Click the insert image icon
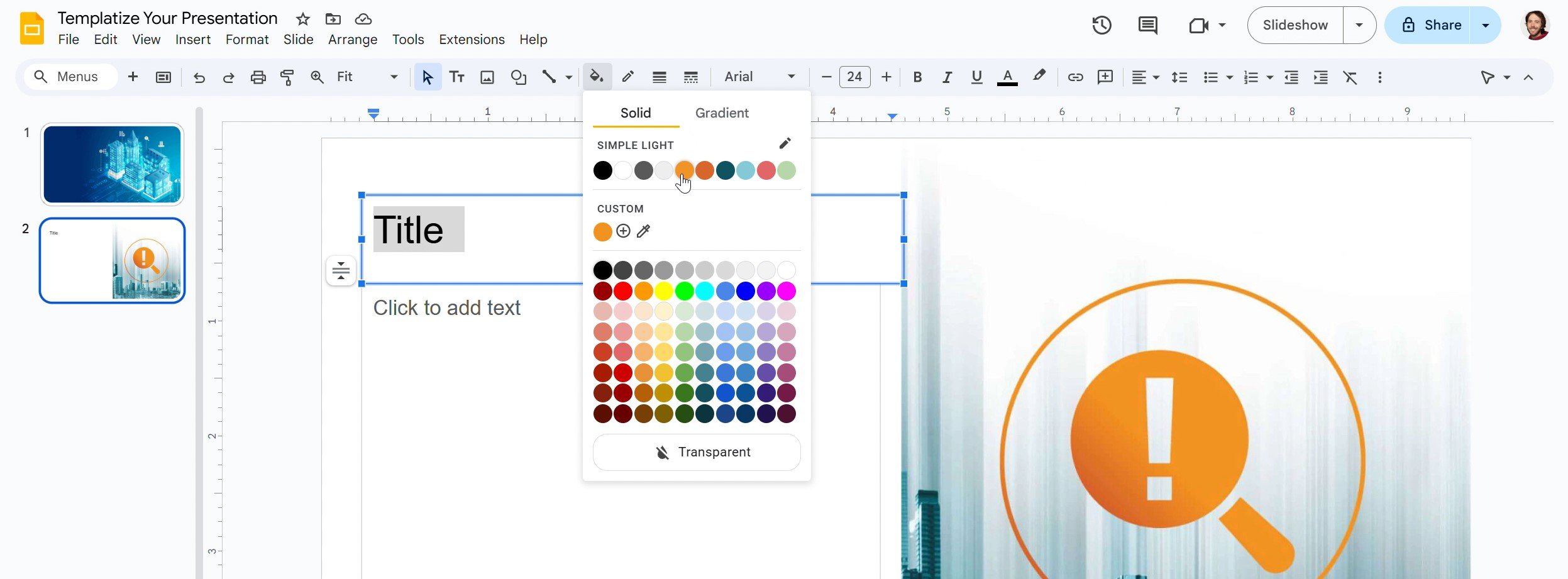 pyautogui.click(x=487, y=77)
